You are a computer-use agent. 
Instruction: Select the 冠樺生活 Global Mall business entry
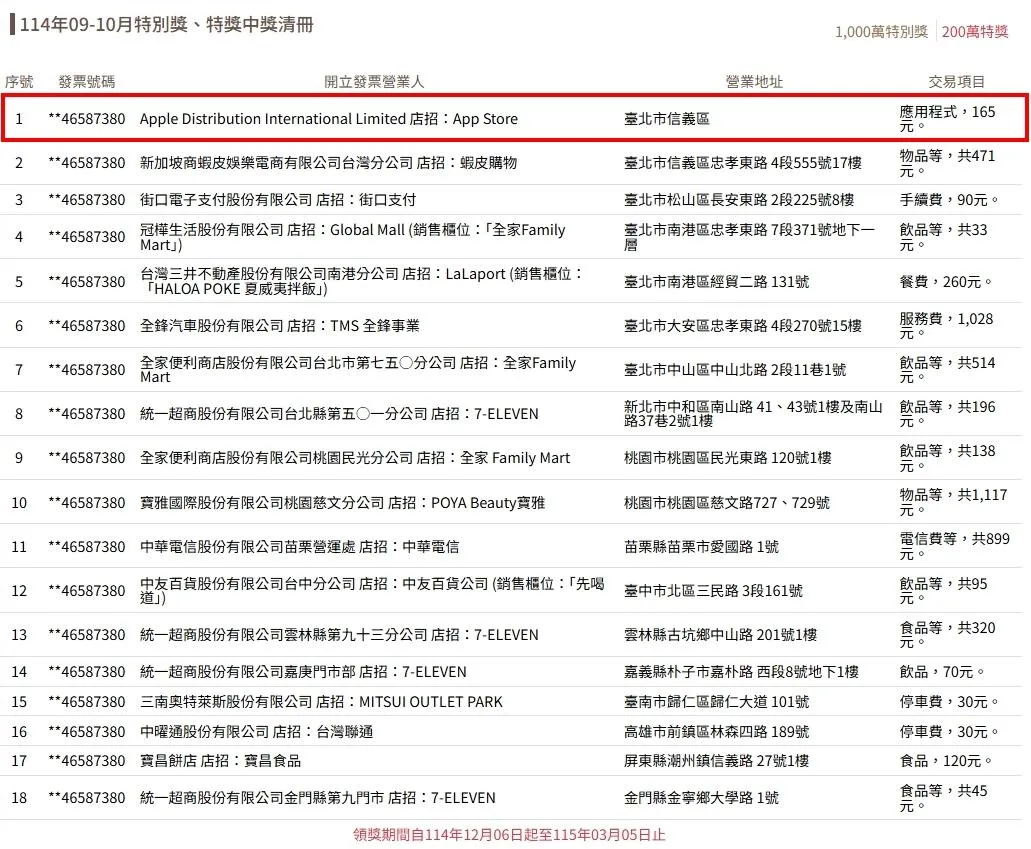point(352,237)
